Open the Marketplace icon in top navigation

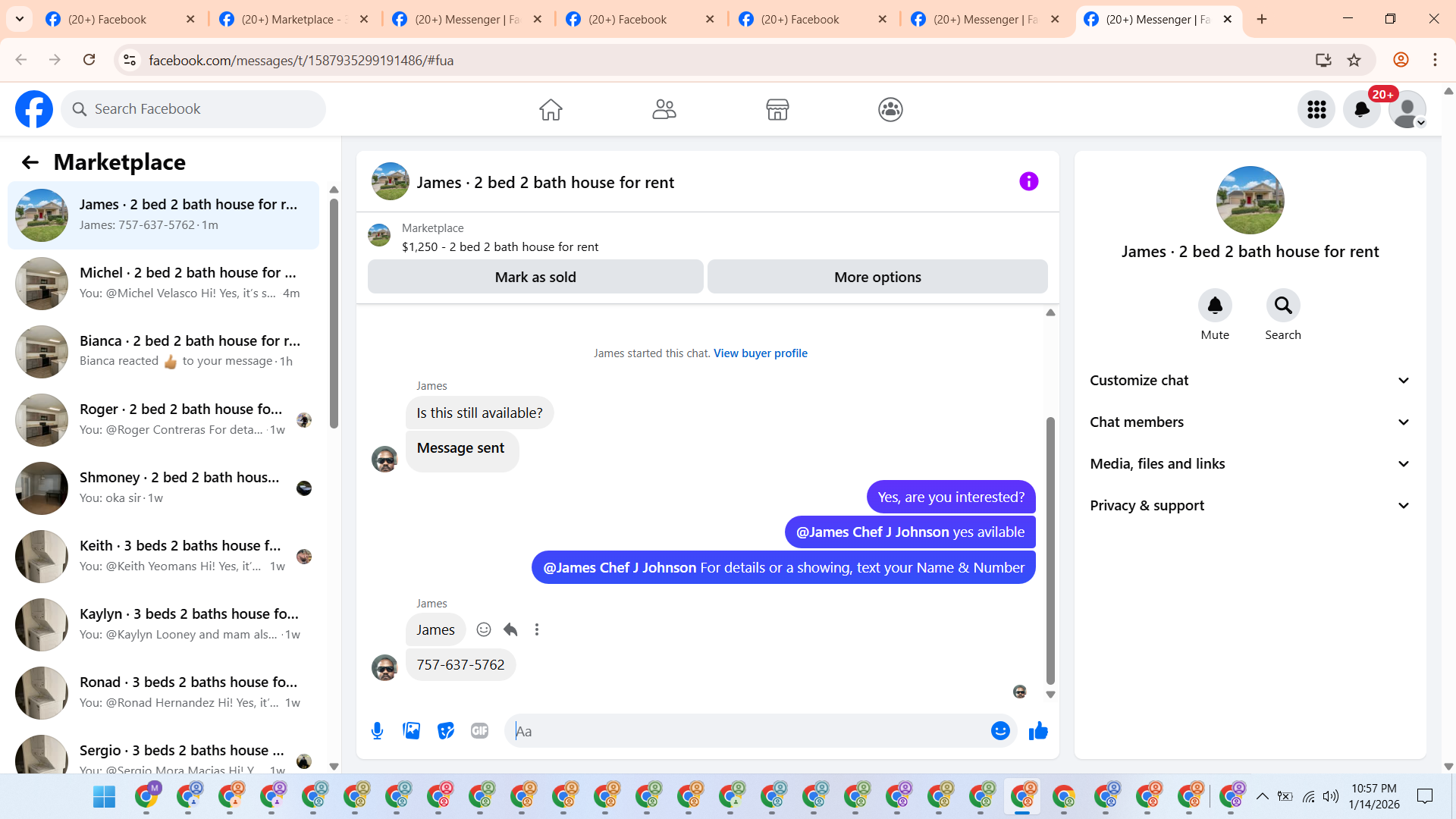777,110
